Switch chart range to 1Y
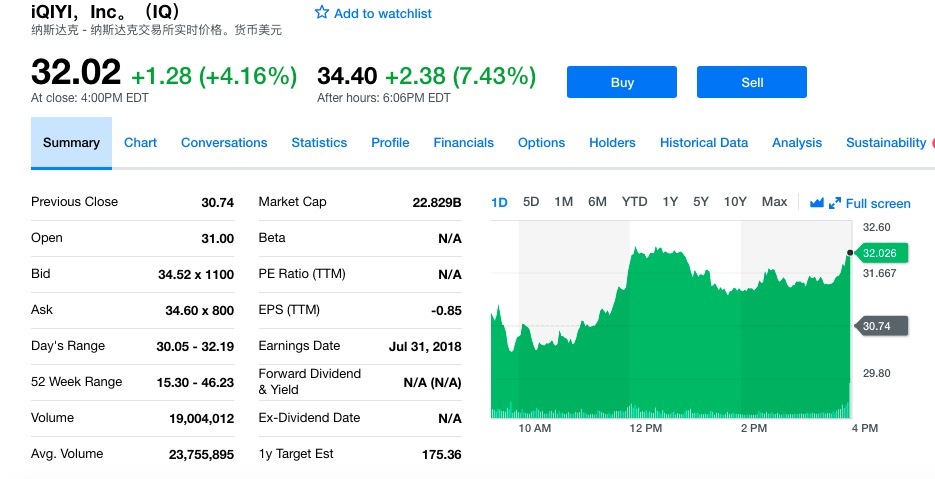Image resolution: width=935 pixels, height=479 pixels. coord(670,202)
